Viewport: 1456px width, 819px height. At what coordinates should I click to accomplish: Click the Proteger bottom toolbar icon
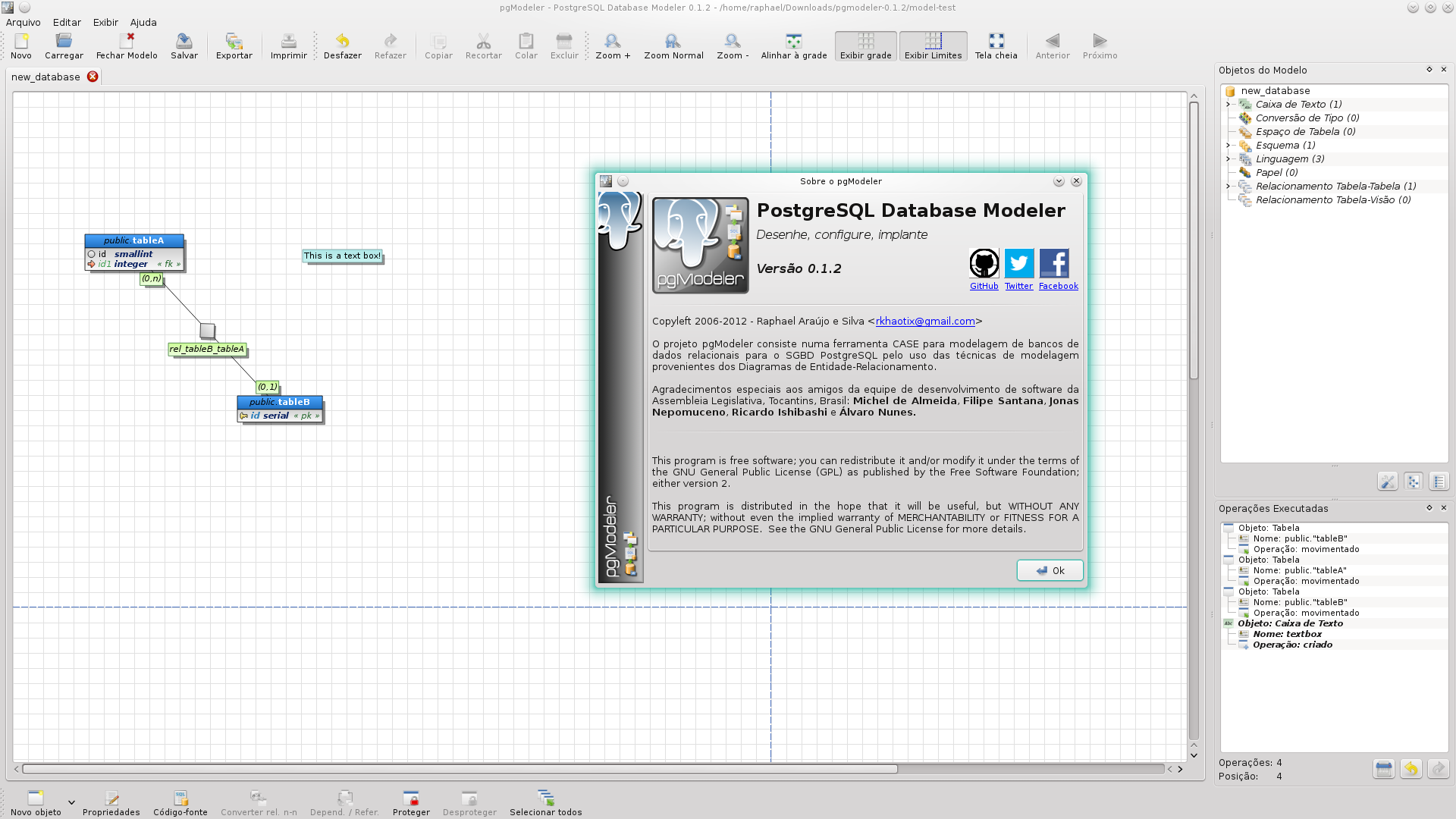tap(411, 798)
